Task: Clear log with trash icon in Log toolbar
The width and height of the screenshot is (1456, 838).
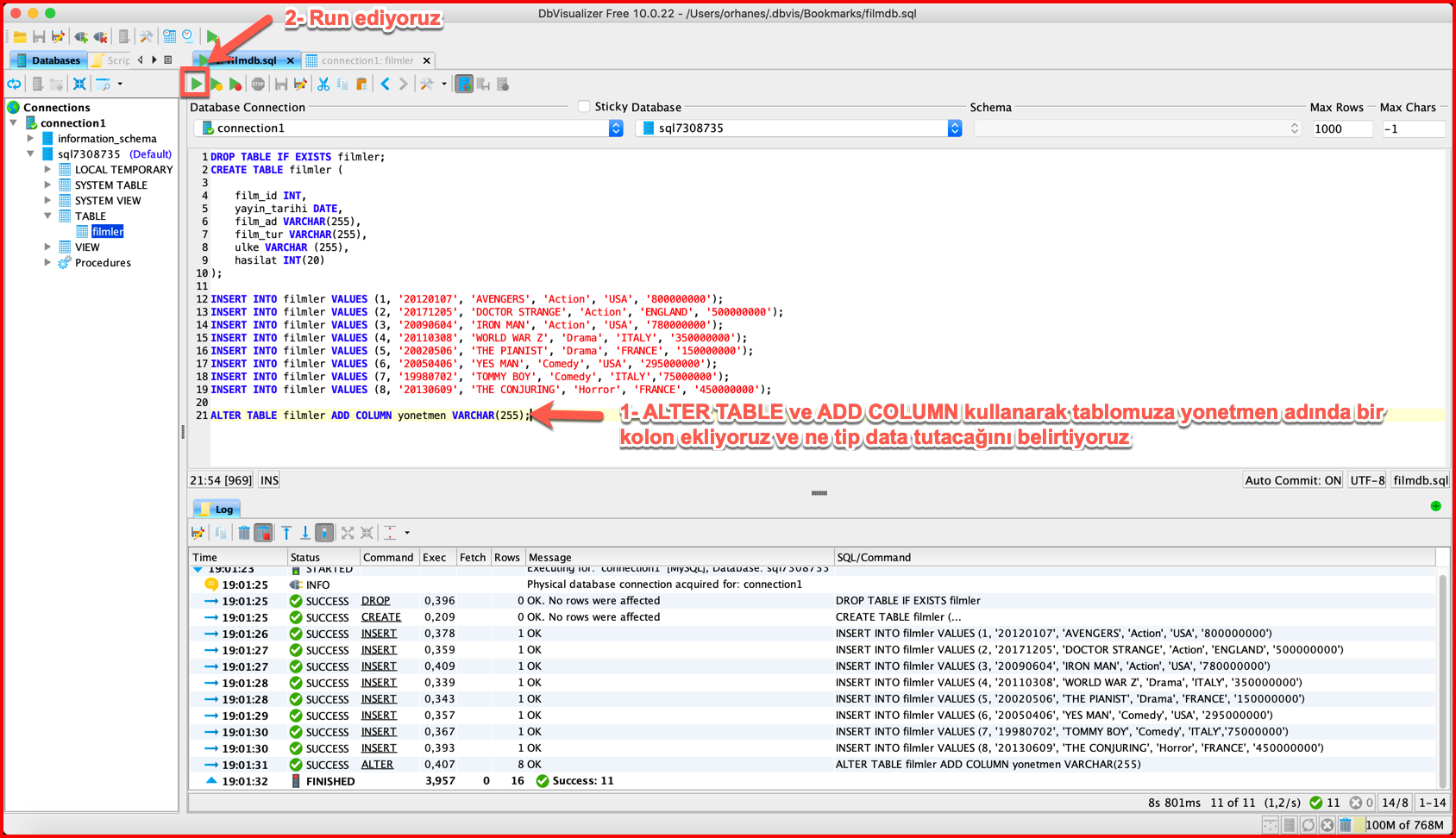Action: point(244,533)
